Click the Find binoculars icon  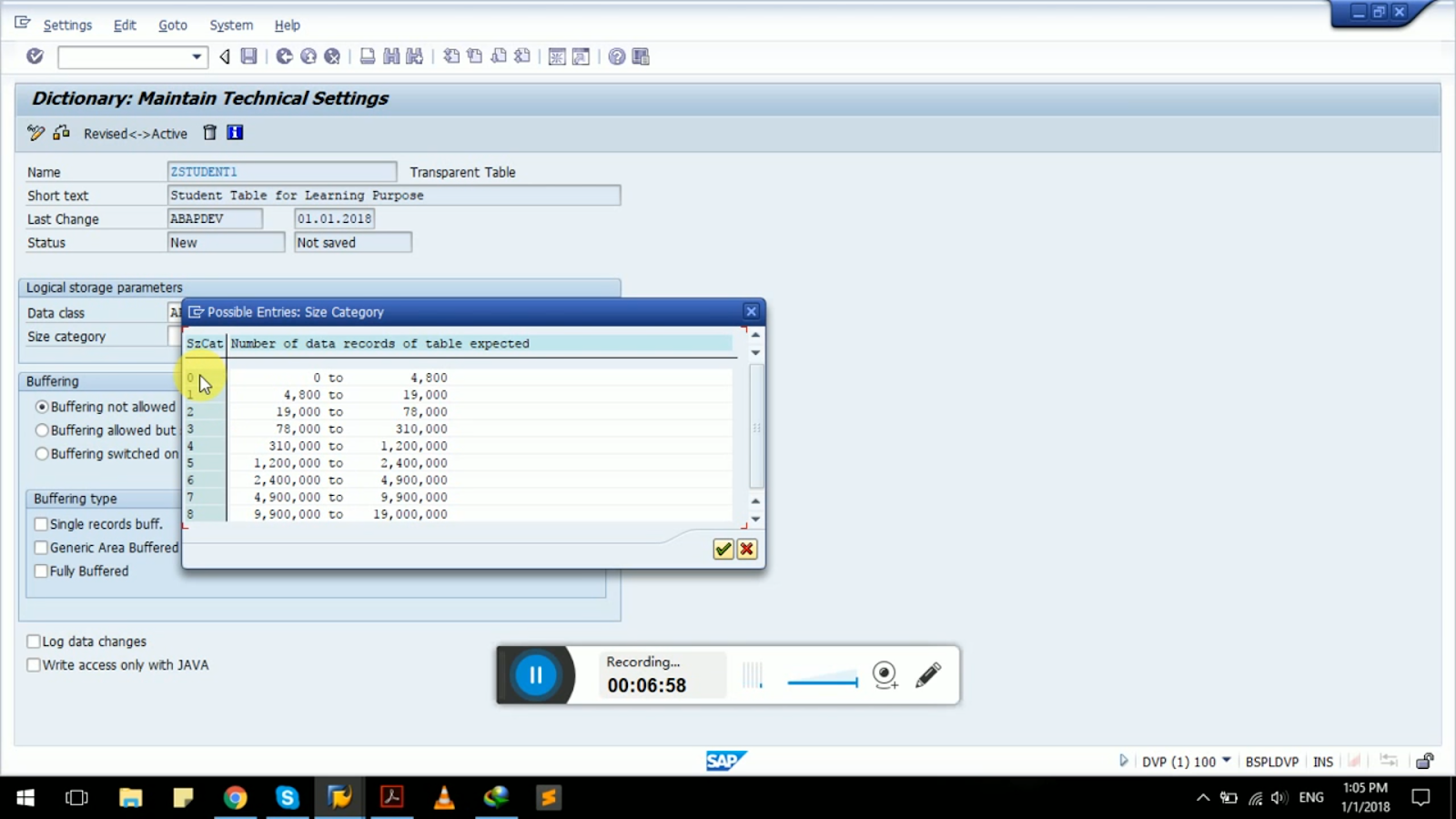coord(389,56)
